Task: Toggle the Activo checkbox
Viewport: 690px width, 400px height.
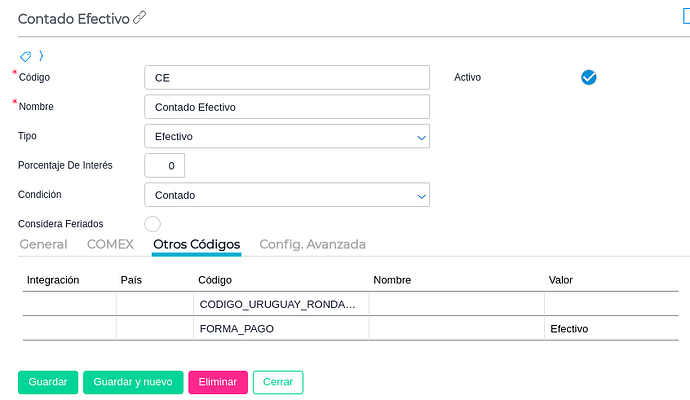Action: (589, 77)
